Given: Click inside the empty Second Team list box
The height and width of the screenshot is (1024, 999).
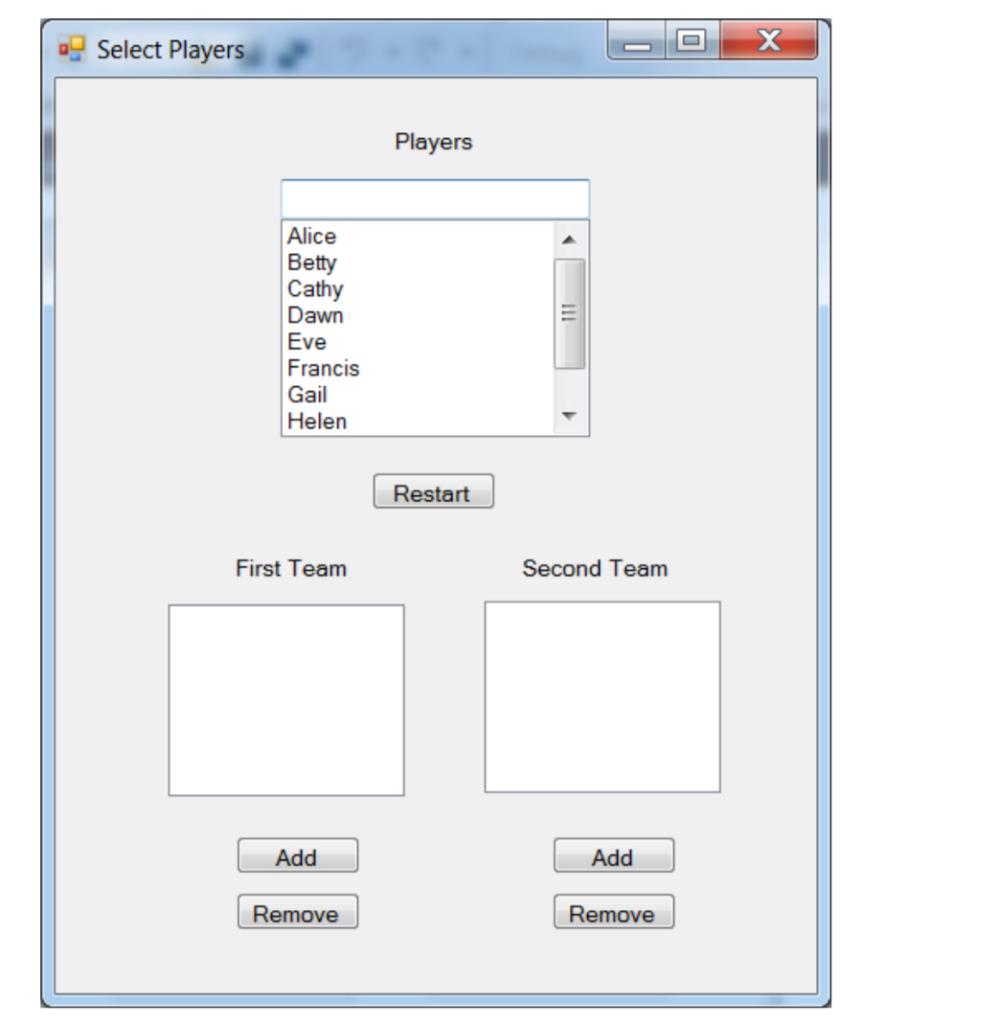Looking at the screenshot, I should [x=603, y=695].
